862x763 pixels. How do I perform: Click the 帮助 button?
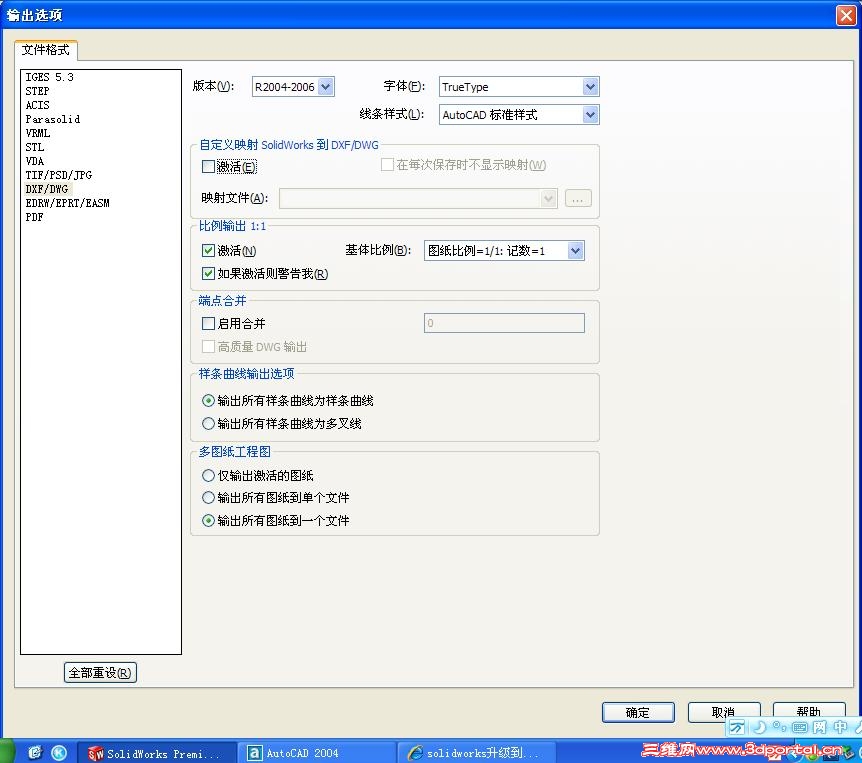pyautogui.click(x=809, y=710)
